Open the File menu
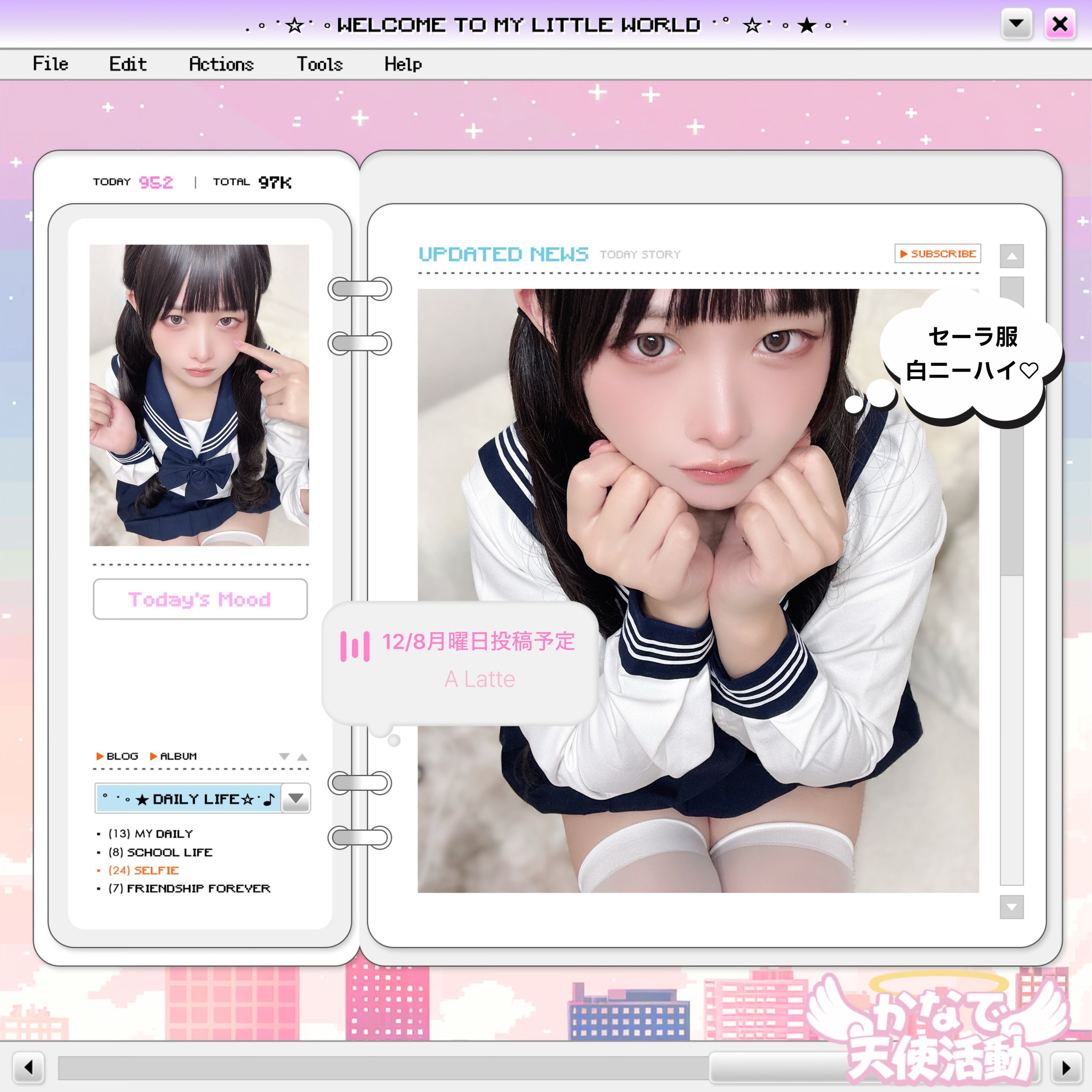 [50, 64]
